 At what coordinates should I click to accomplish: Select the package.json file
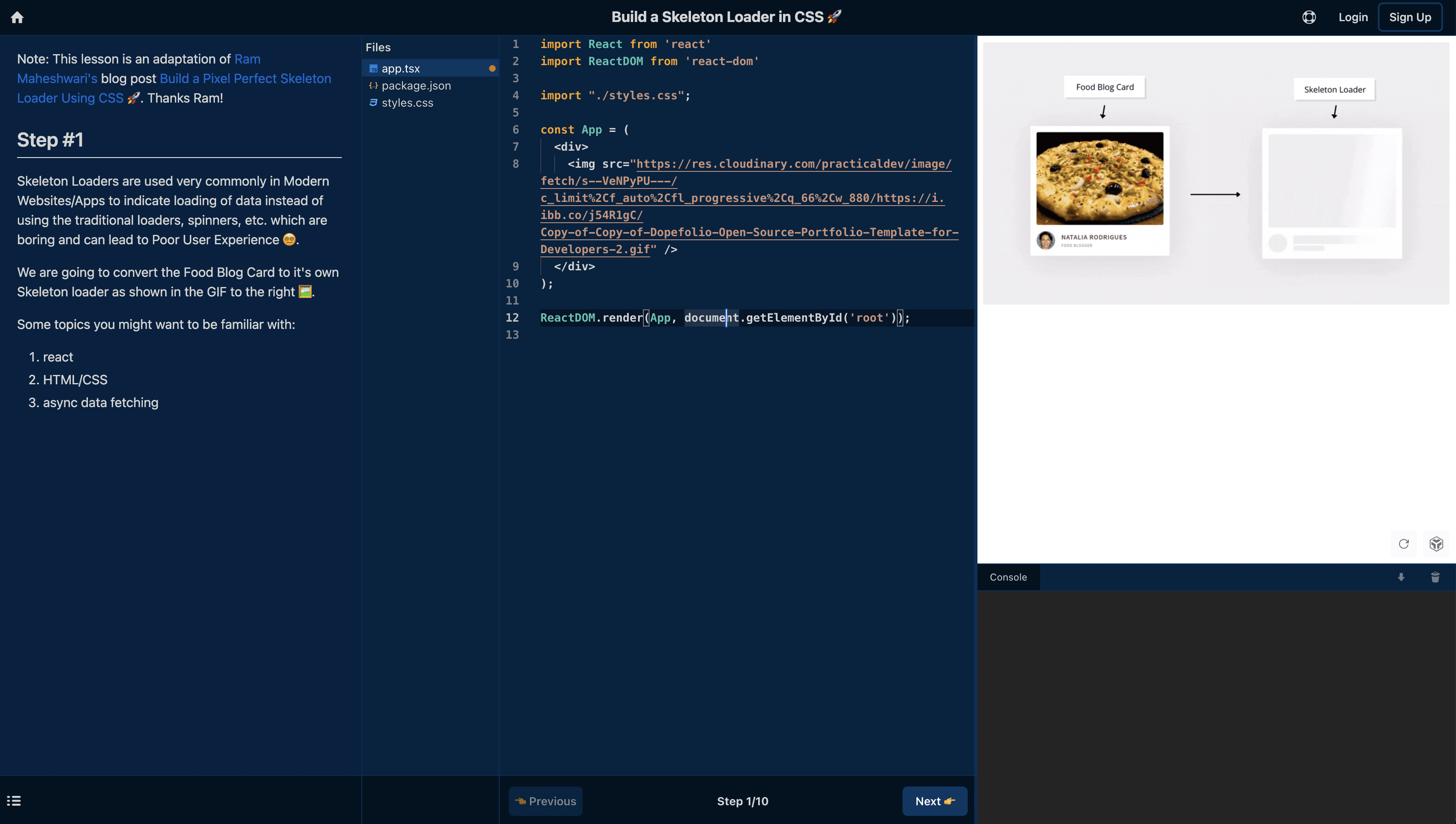(x=416, y=85)
